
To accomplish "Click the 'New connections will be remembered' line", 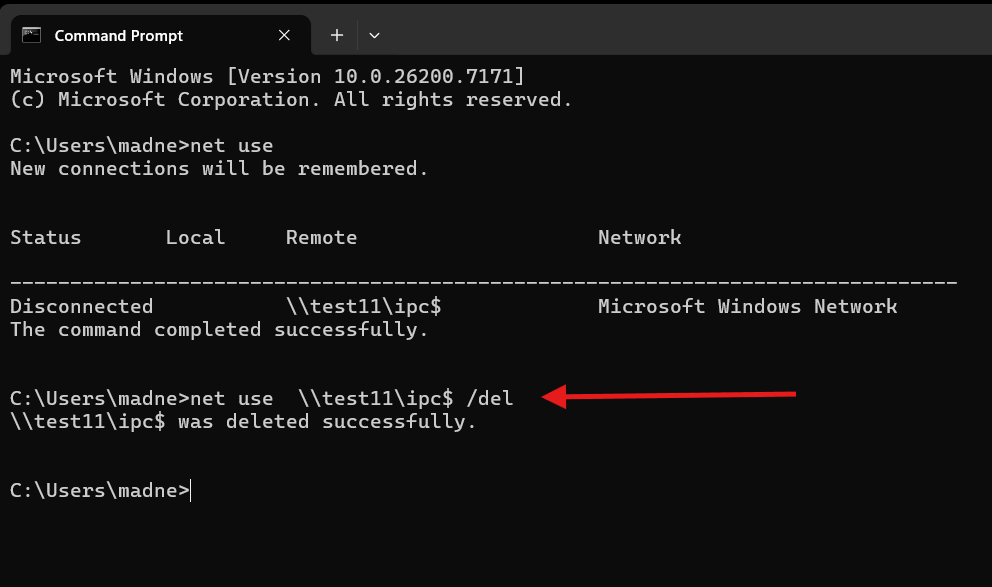I will point(219,169).
